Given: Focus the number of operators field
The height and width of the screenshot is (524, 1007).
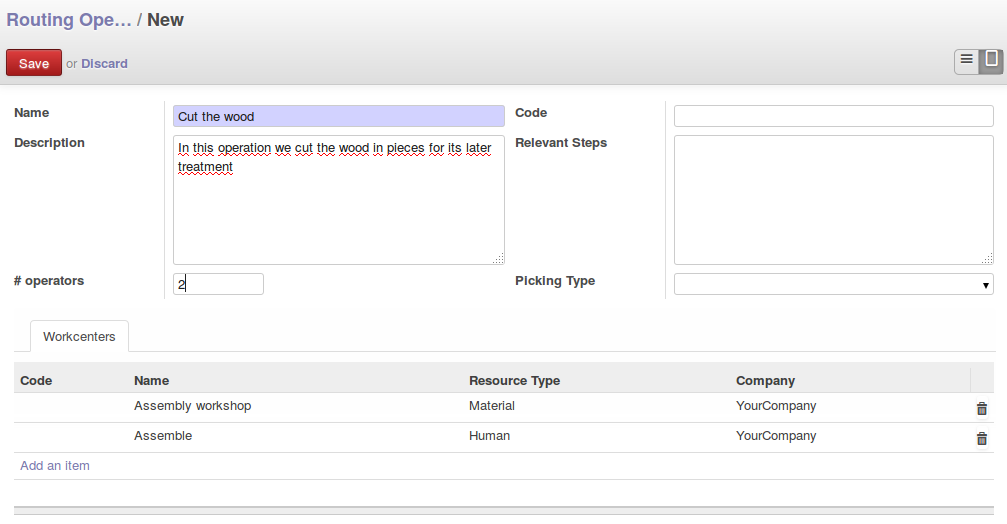Looking at the screenshot, I should (x=218, y=285).
